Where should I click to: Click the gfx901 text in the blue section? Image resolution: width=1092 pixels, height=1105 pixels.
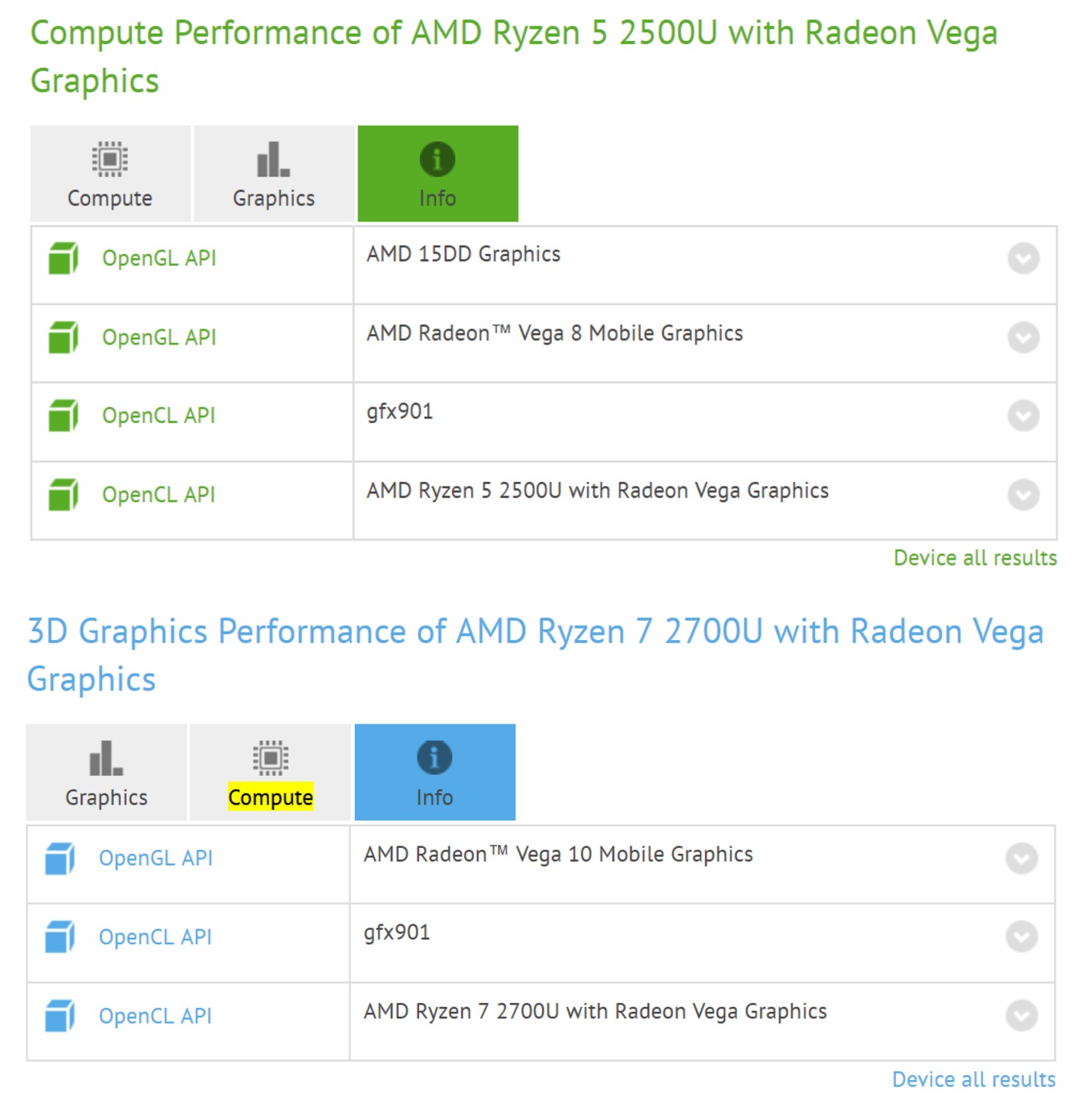point(397,933)
